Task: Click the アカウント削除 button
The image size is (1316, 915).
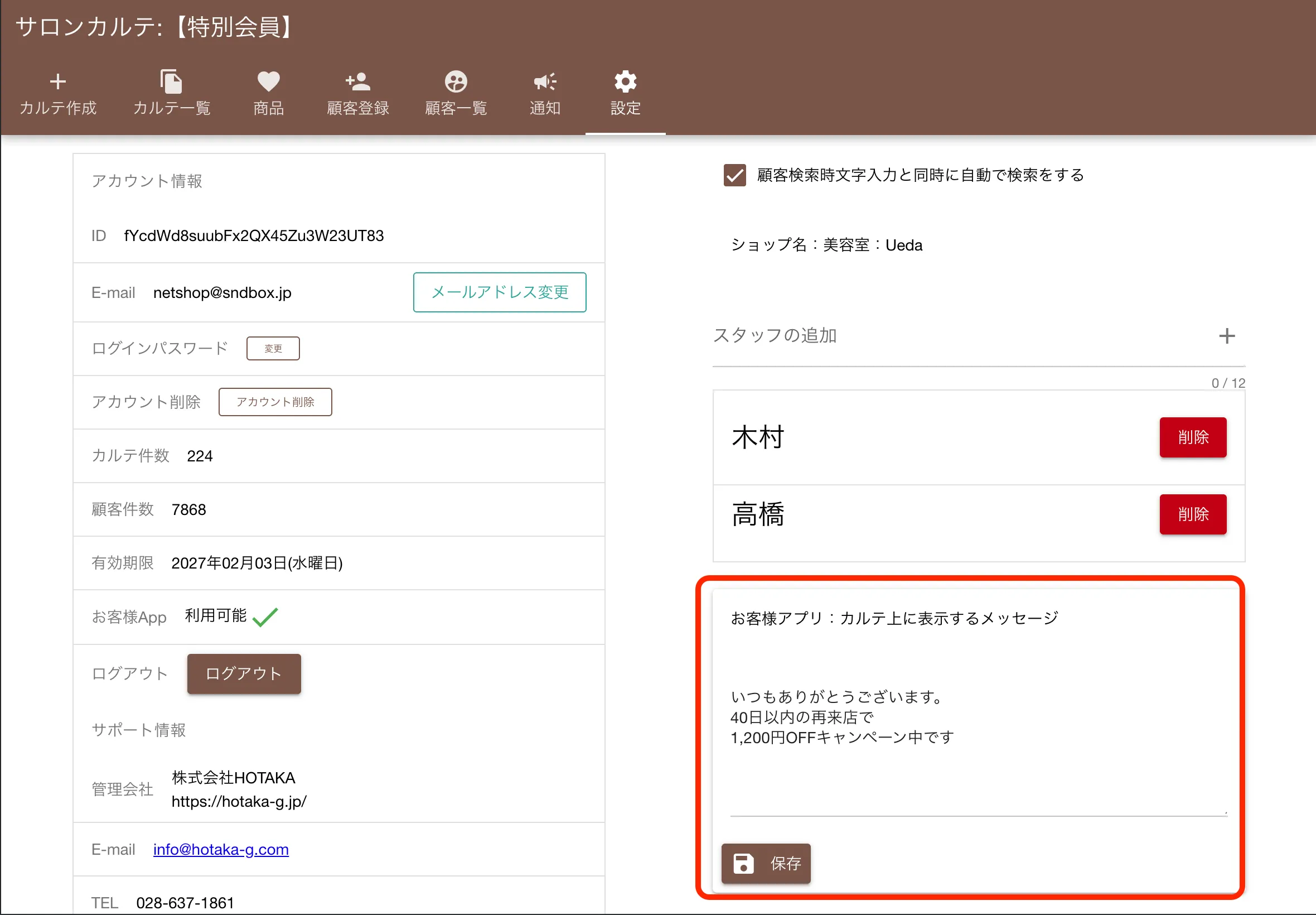Action: (275, 401)
